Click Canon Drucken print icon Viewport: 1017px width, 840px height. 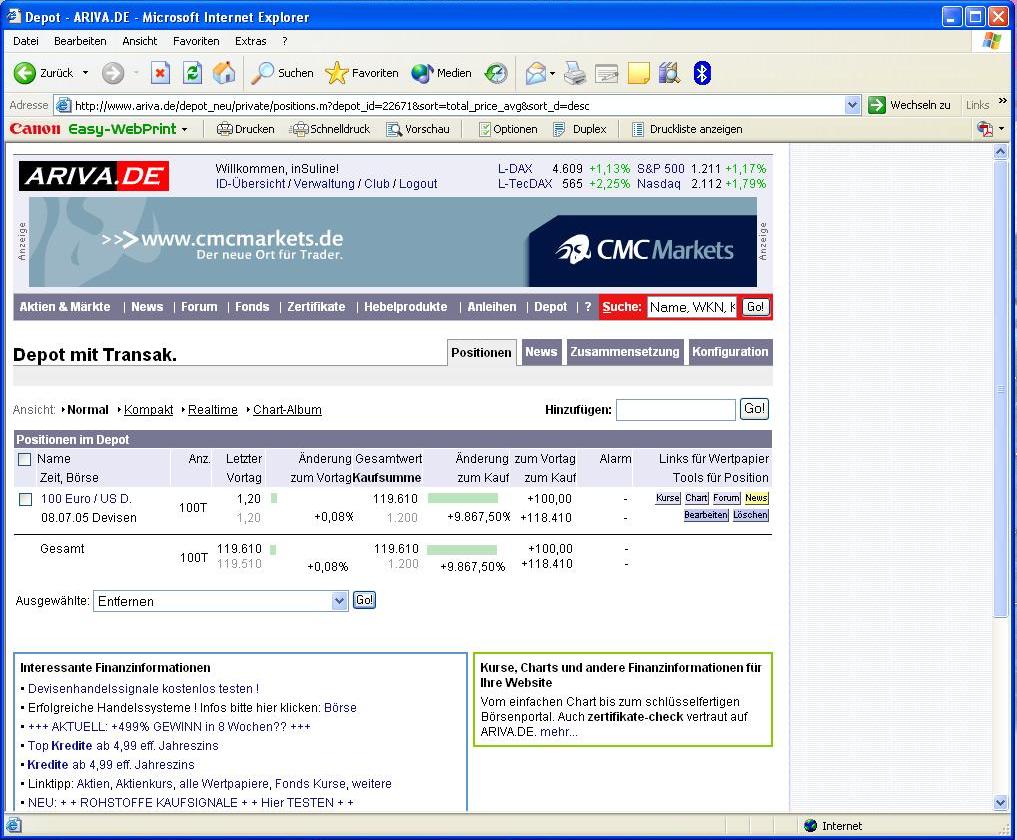245,129
